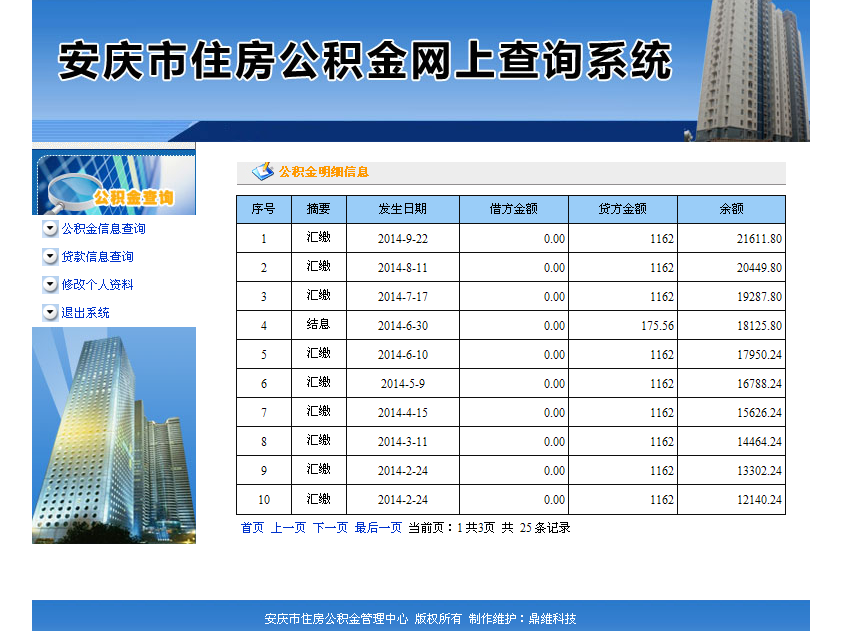Click the 公积金查询 magnifier banner image
The width and height of the screenshot is (846, 631).
point(114,182)
